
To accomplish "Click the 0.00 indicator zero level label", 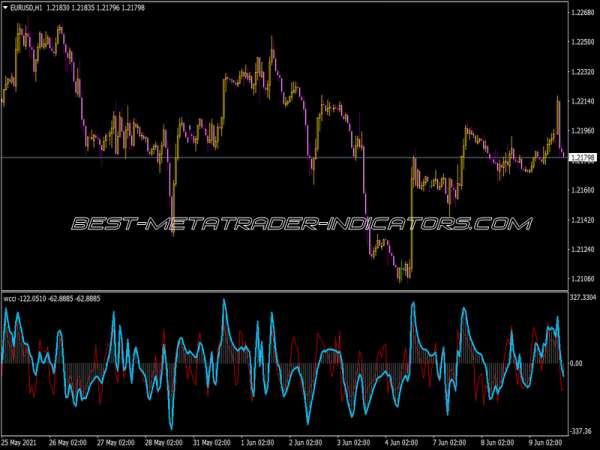I will coord(576,364).
